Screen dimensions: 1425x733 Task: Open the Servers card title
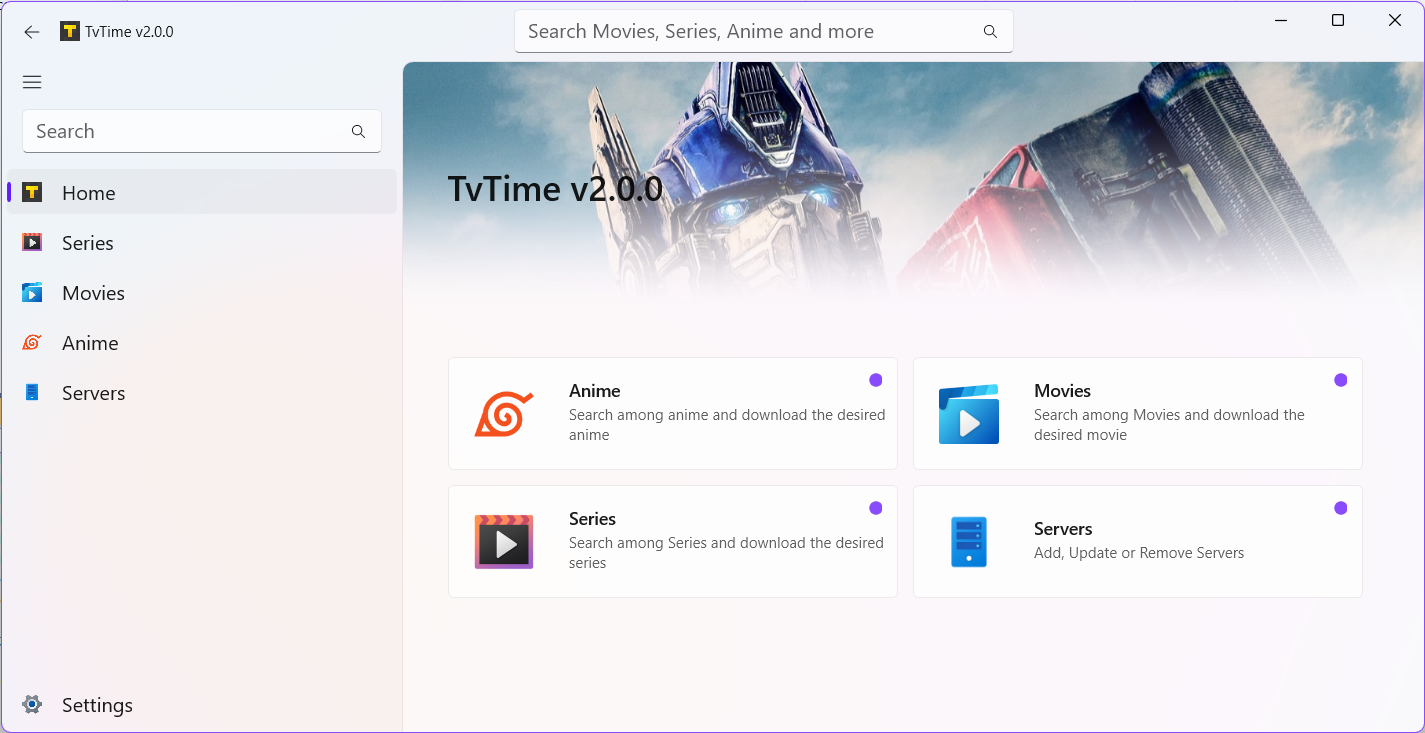[1063, 529]
